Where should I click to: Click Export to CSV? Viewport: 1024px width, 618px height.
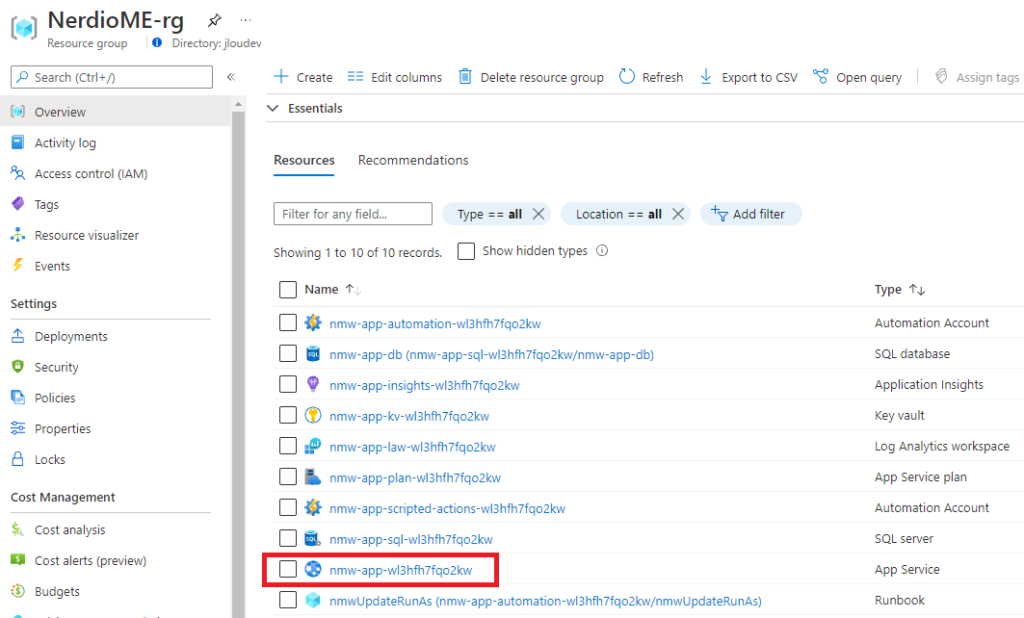point(748,77)
